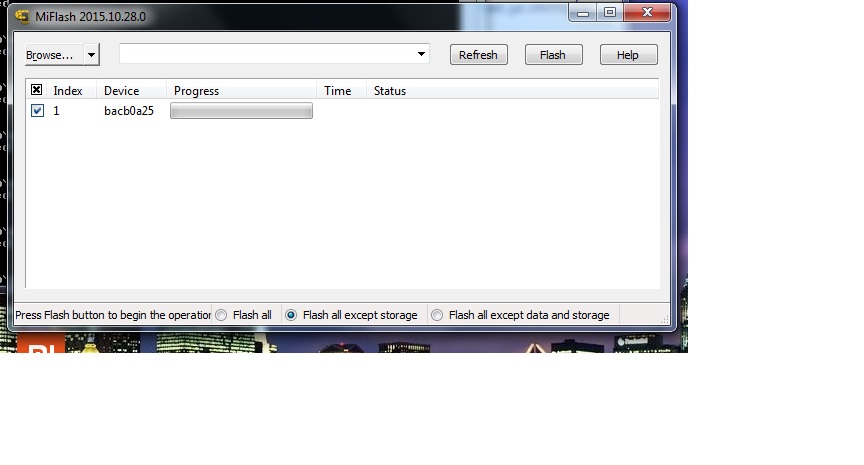Close the MiFlash window

click(x=647, y=13)
